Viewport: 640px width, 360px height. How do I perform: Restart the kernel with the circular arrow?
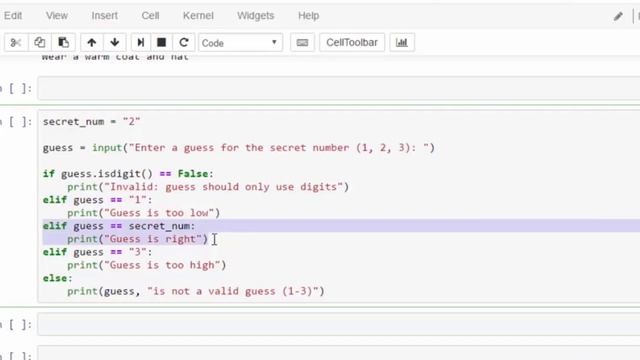(184, 42)
